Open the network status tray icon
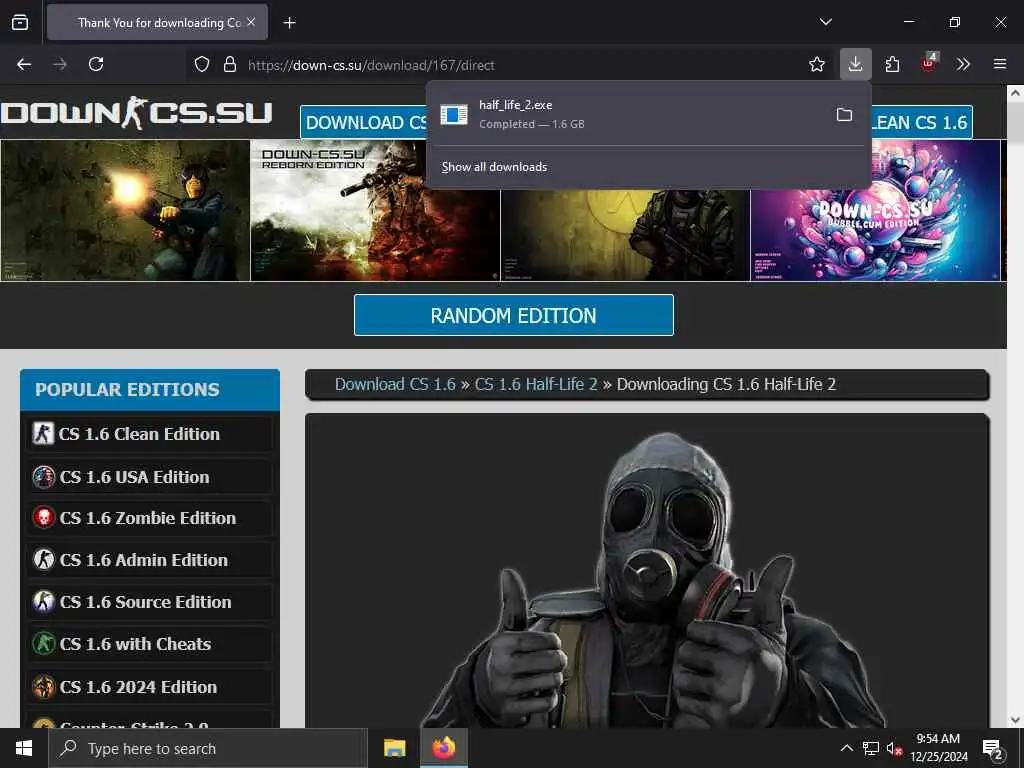 click(x=871, y=748)
